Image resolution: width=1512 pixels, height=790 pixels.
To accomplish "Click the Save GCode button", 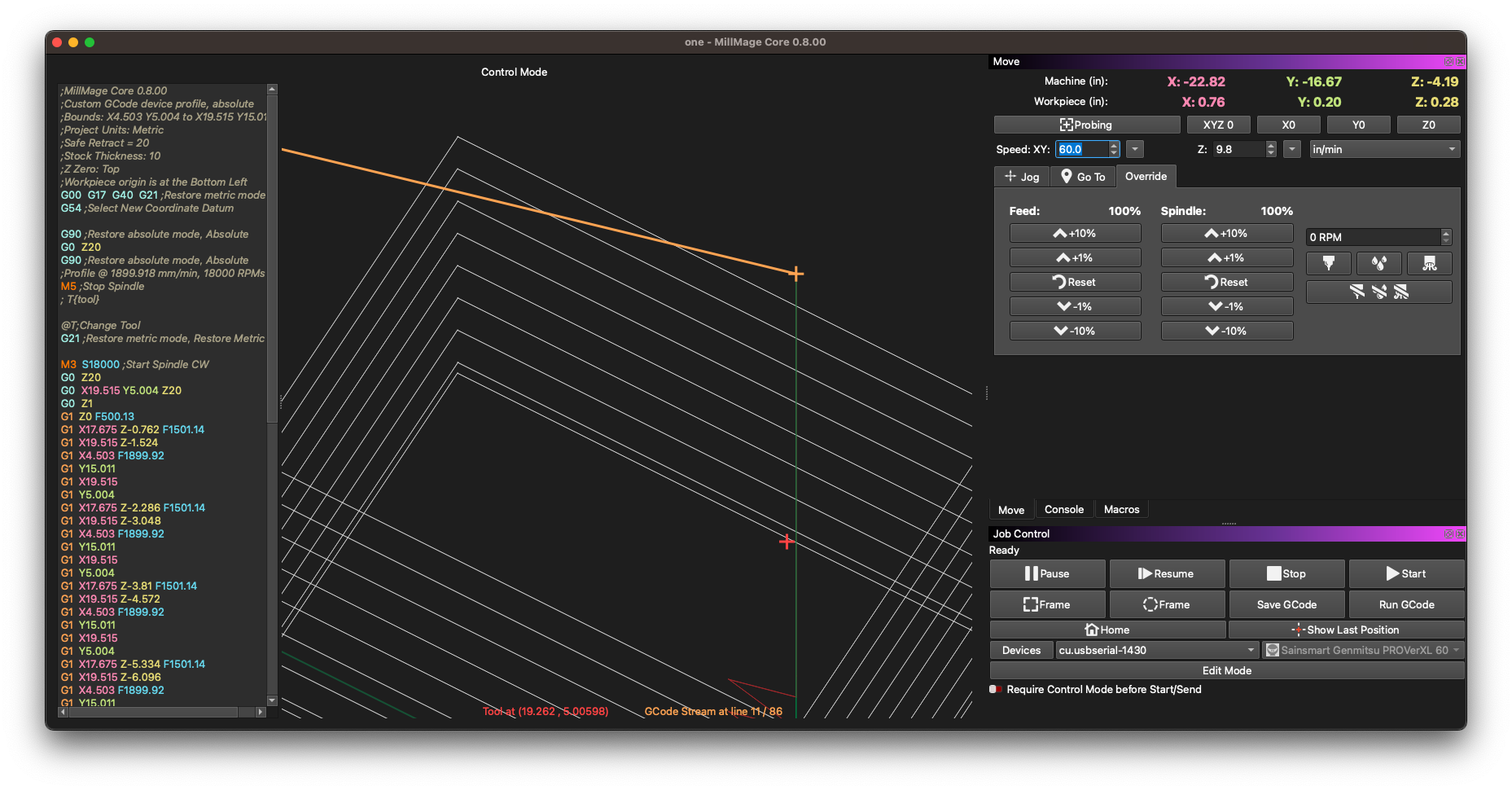I will pos(1286,604).
